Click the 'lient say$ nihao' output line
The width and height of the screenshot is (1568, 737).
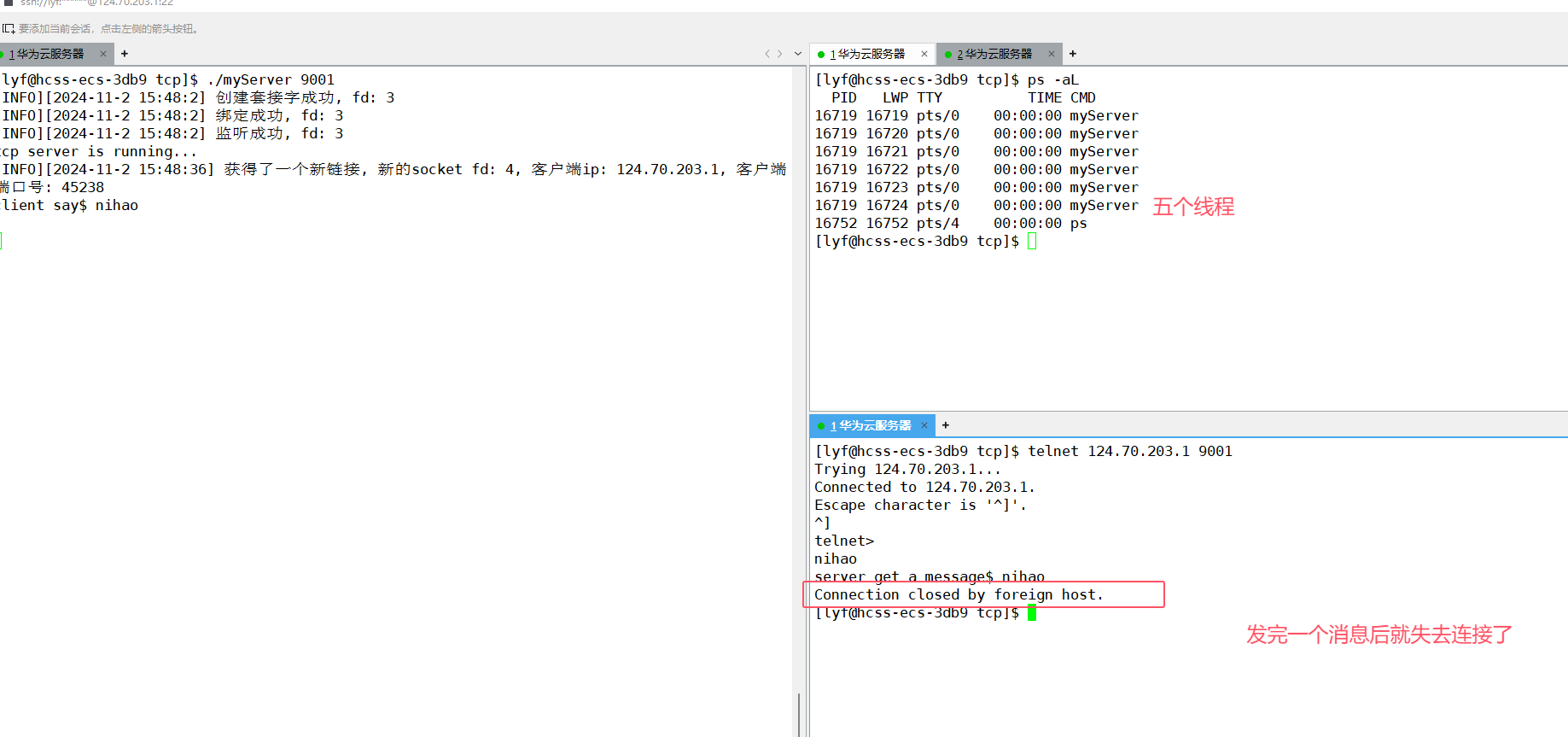tap(70, 205)
